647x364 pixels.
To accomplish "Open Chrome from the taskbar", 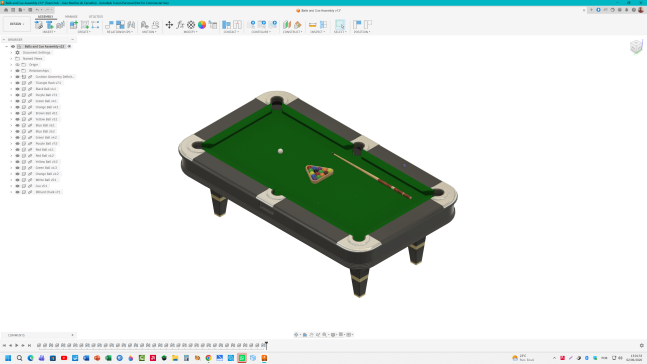I will click(209, 358).
